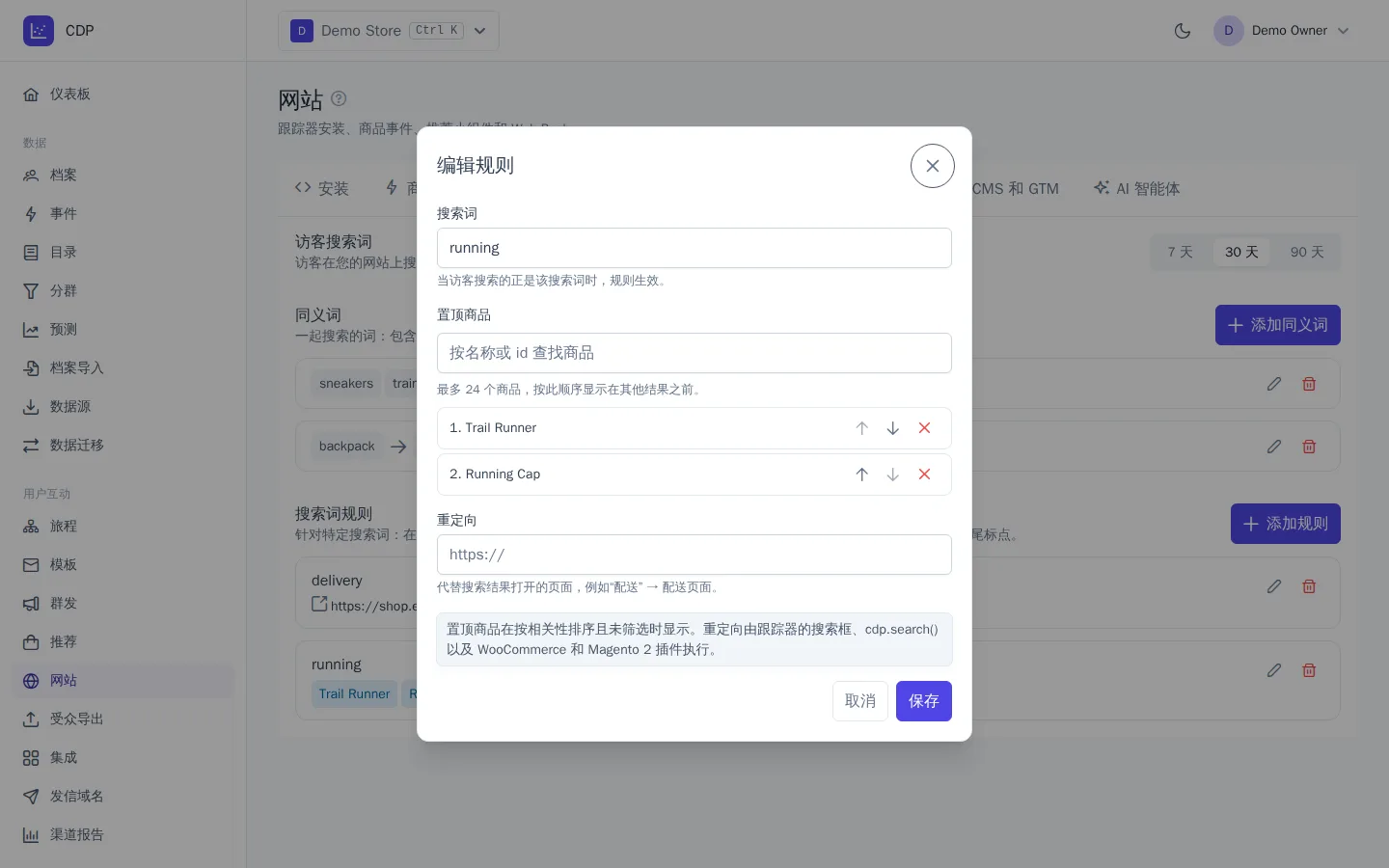Click 保存 to save the rule
Screen dimensions: 1389x868
pos(924,701)
